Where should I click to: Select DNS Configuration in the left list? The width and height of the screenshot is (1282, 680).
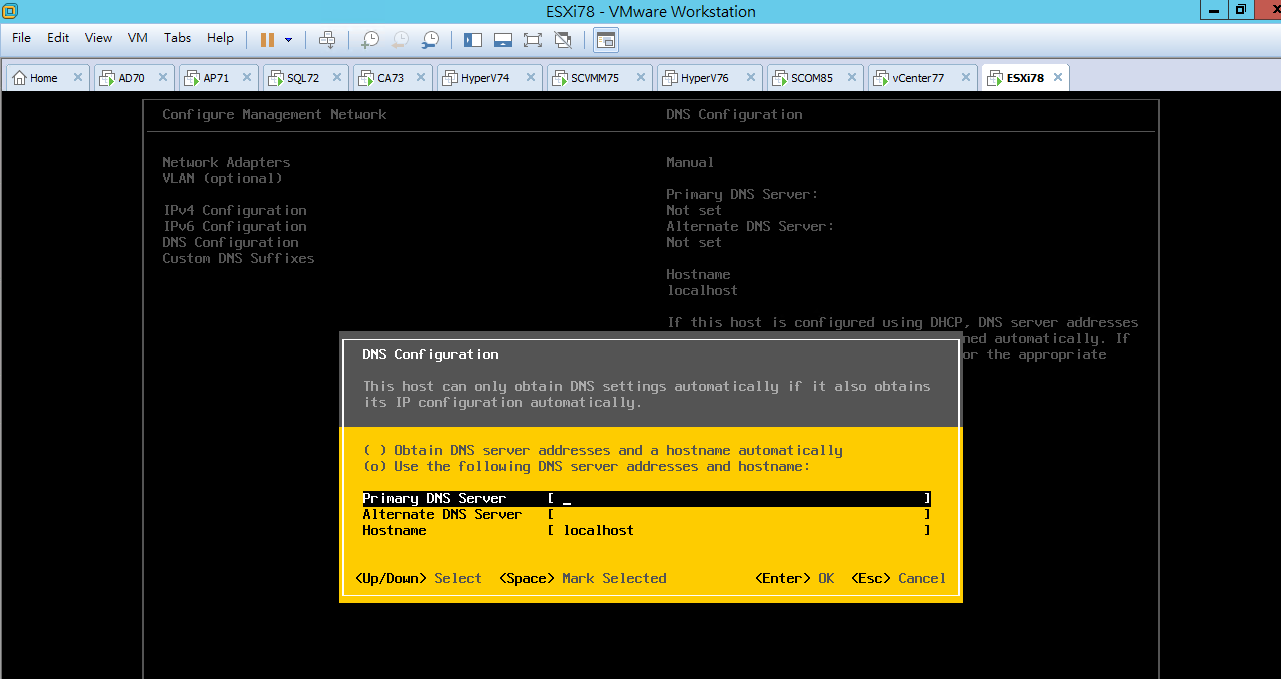coord(230,242)
